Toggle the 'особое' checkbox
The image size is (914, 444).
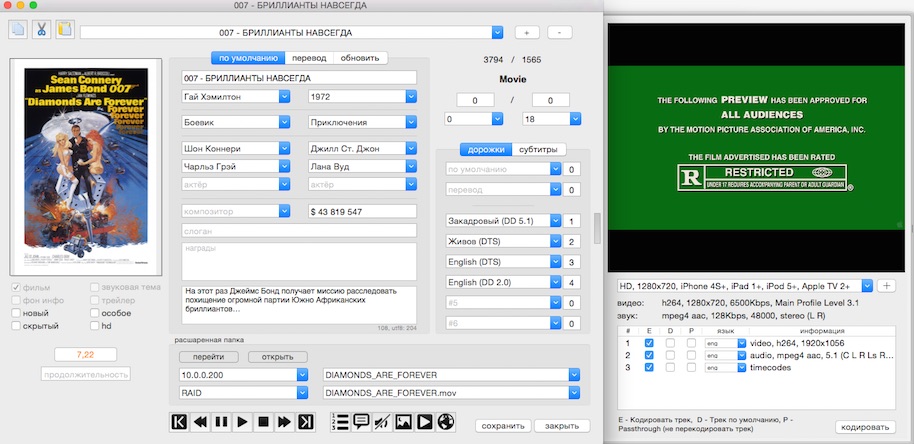point(94,313)
